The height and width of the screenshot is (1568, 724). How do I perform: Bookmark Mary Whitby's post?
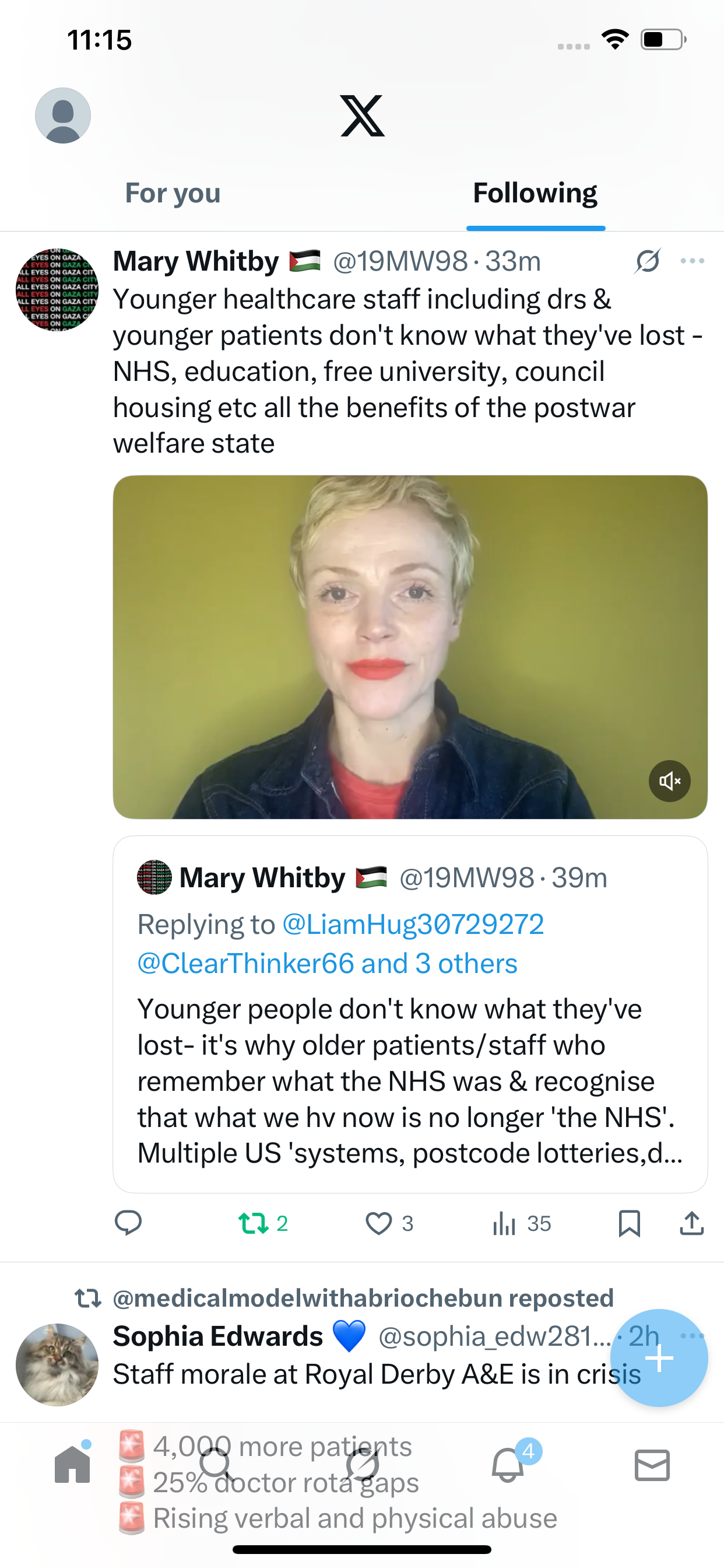point(629,1223)
